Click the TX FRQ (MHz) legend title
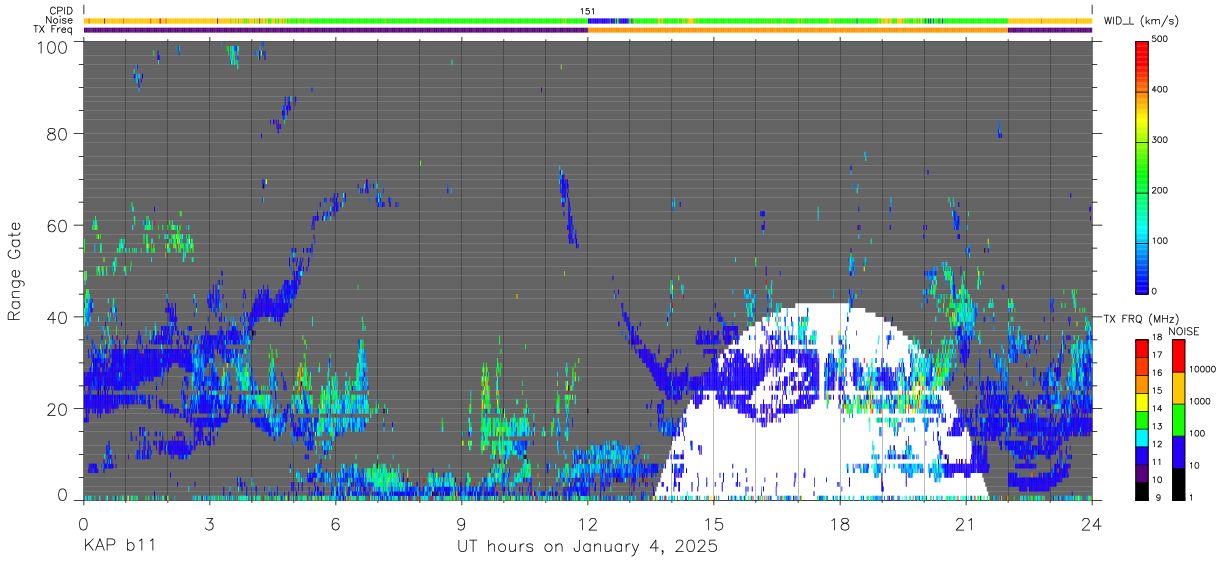Viewport: 1228px width, 567px height. point(1141,318)
